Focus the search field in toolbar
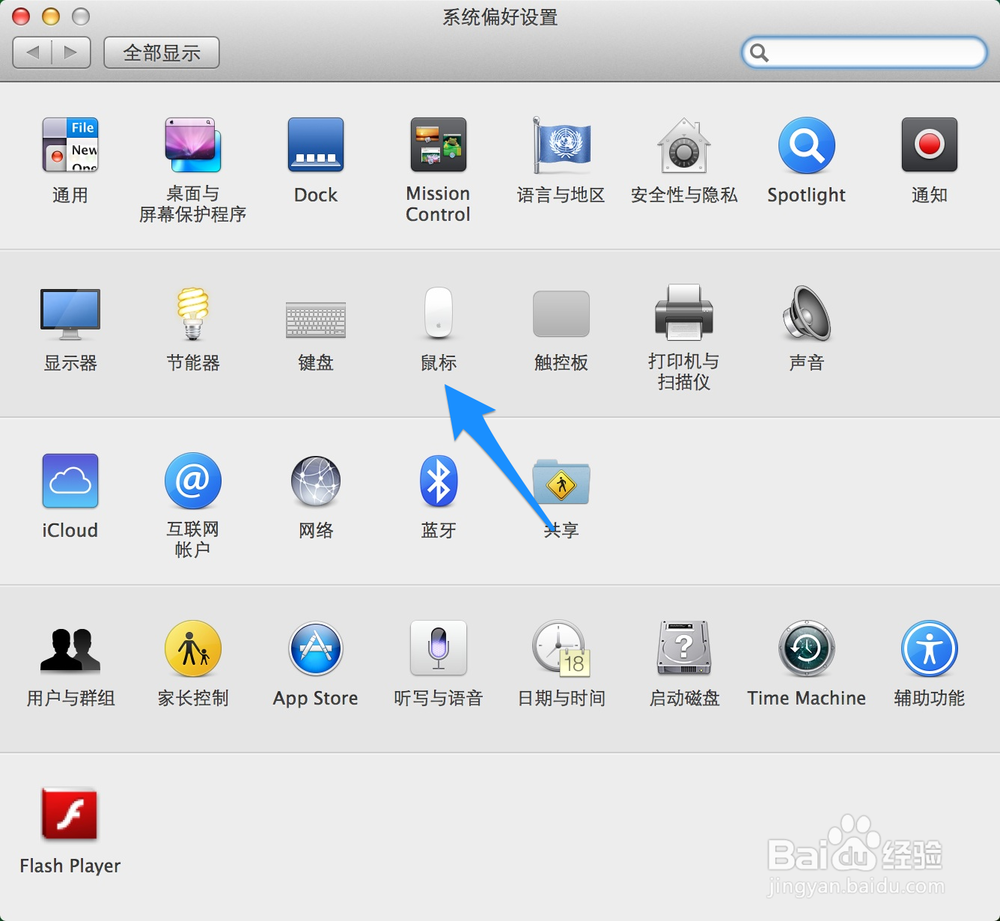1000x921 pixels. pyautogui.click(x=864, y=52)
